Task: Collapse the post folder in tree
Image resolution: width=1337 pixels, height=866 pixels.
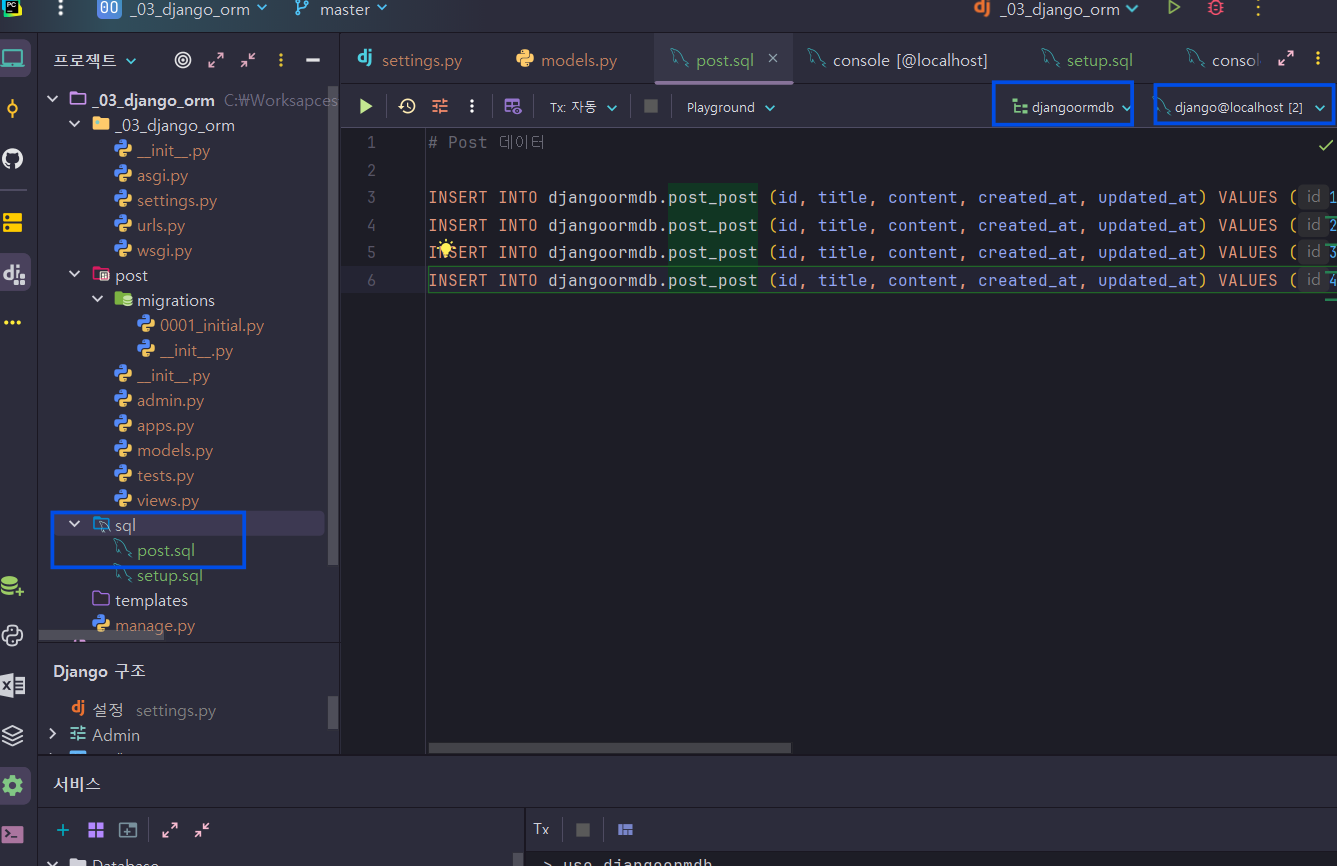Action: [75, 275]
